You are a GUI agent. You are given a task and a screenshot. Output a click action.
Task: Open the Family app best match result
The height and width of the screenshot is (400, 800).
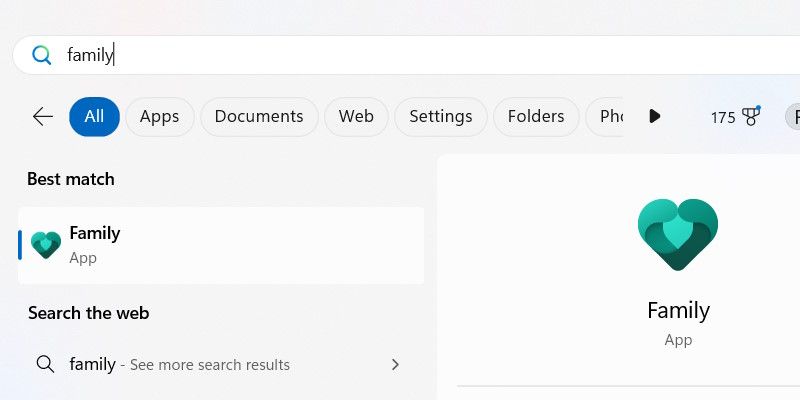coord(221,245)
